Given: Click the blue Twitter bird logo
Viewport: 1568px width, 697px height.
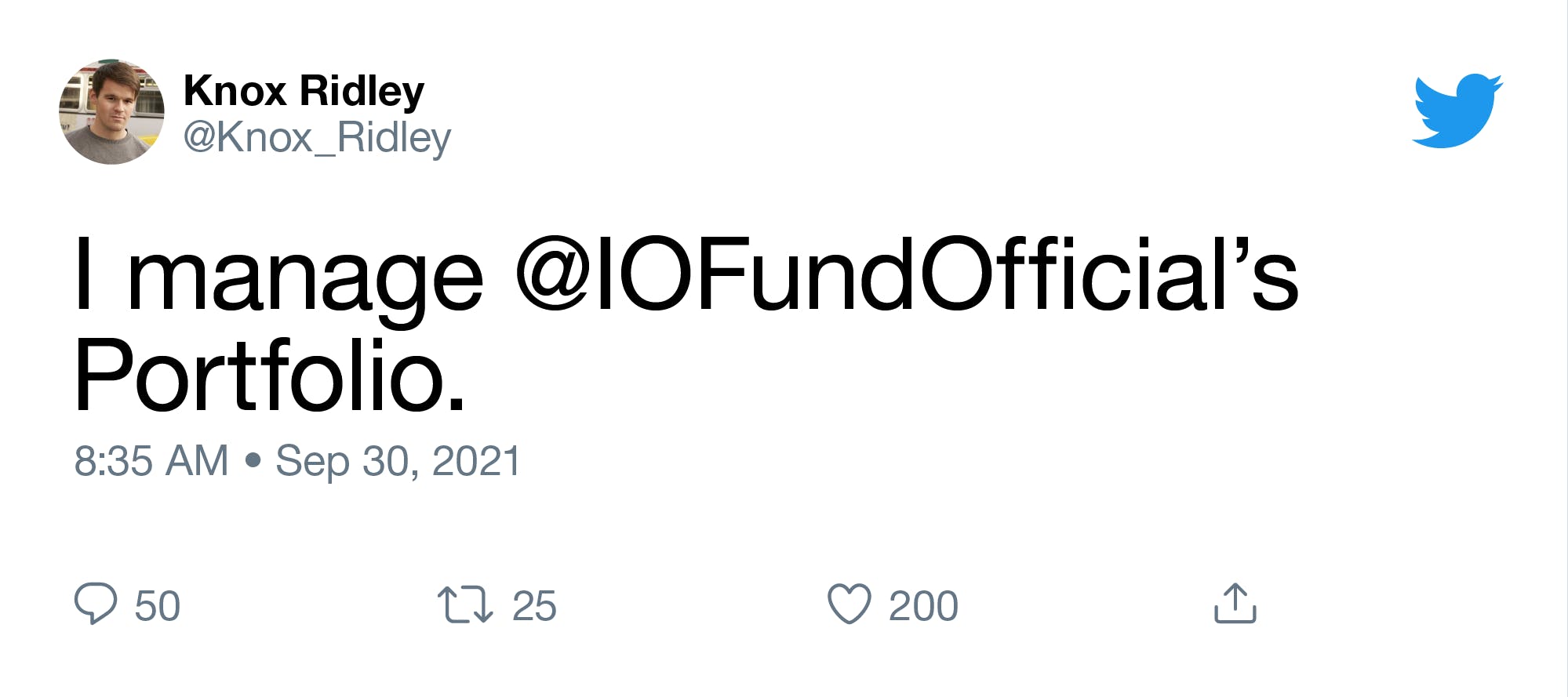Looking at the screenshot, I should pos(1455,110).
